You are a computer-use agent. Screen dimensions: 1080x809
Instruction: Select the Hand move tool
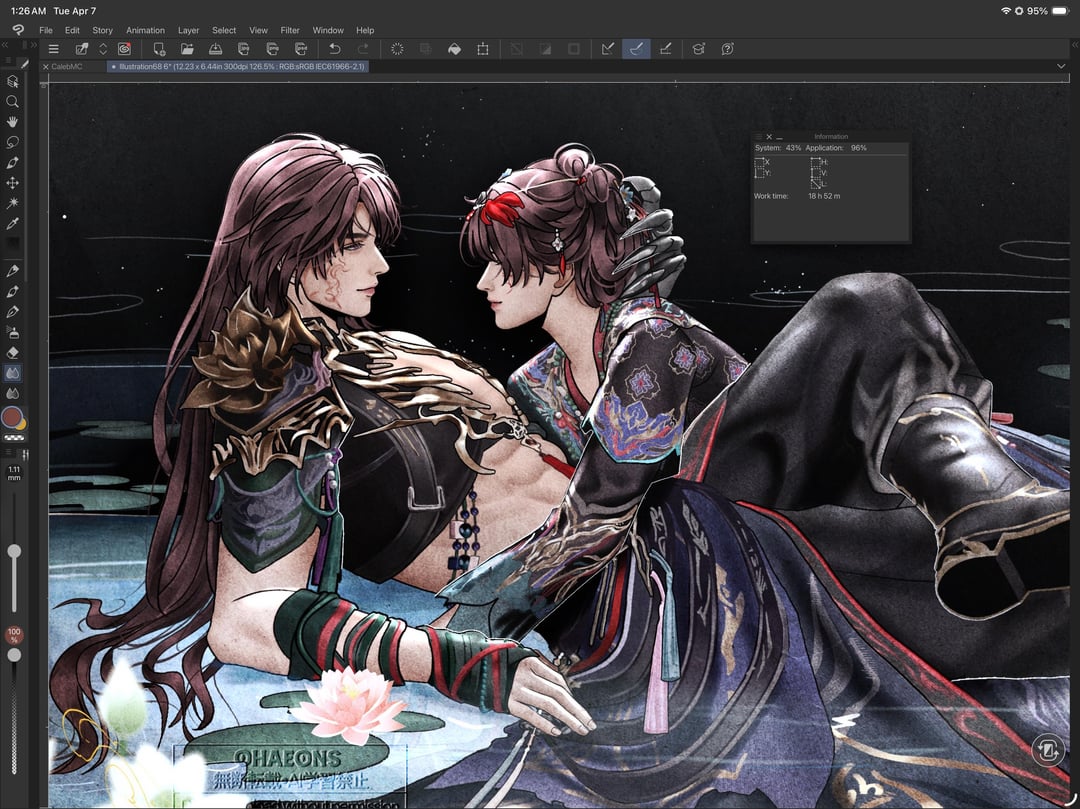click(13, 121)
